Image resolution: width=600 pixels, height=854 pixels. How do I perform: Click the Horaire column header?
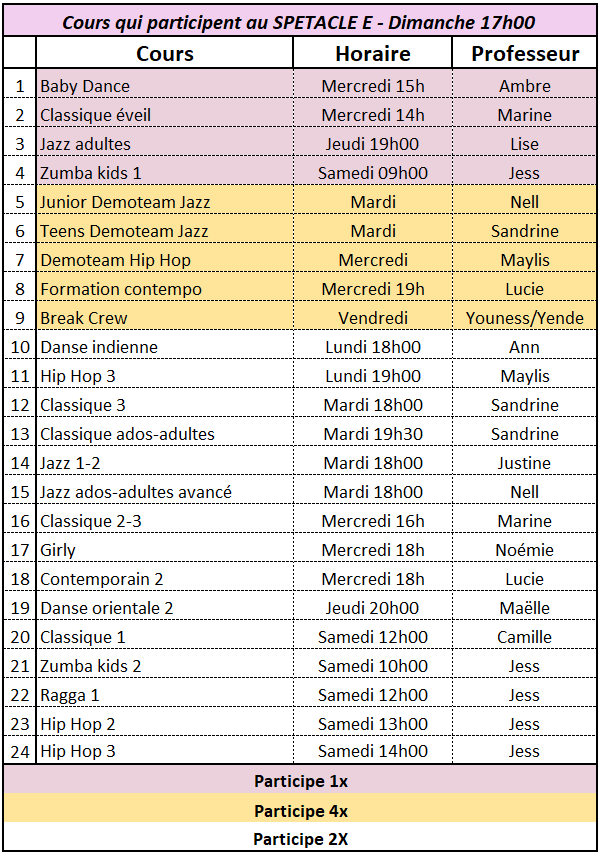pyautogui.click(x=373, y=53)
